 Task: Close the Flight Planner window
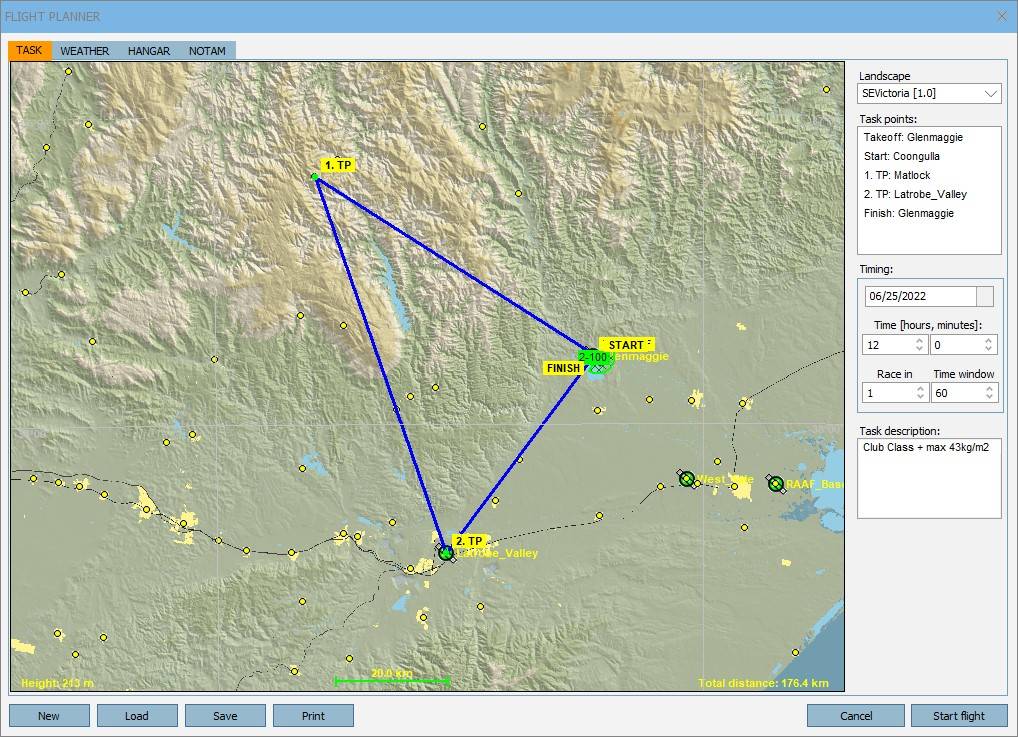1002,16
